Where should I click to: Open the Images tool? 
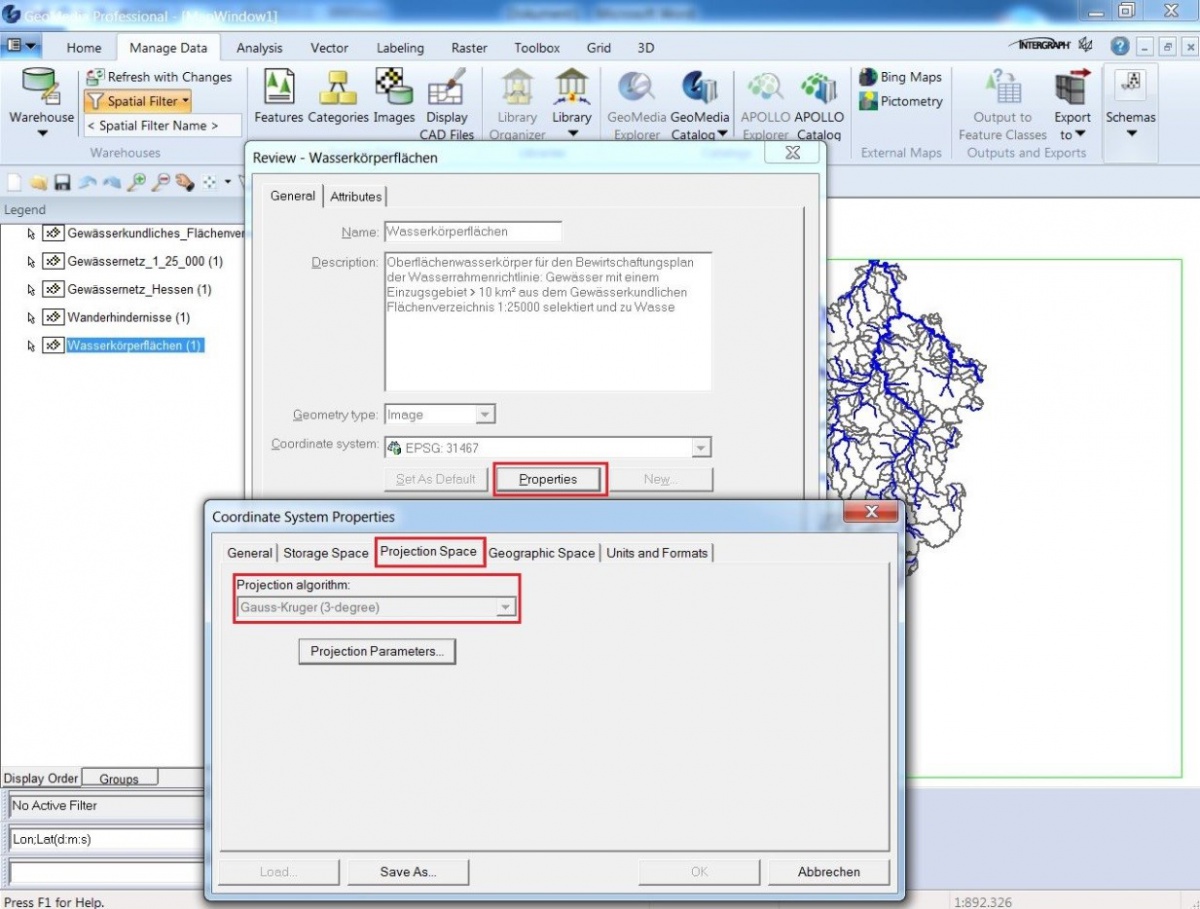[393, 95]
